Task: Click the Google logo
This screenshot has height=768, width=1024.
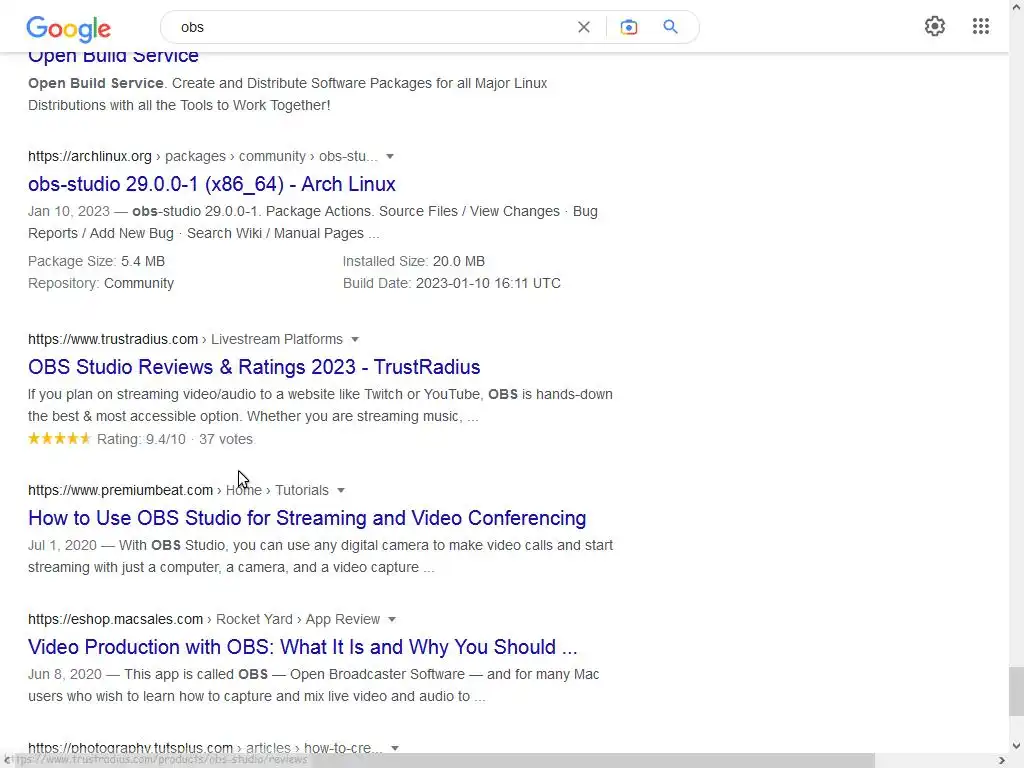Action: click(x=69, y=28)
